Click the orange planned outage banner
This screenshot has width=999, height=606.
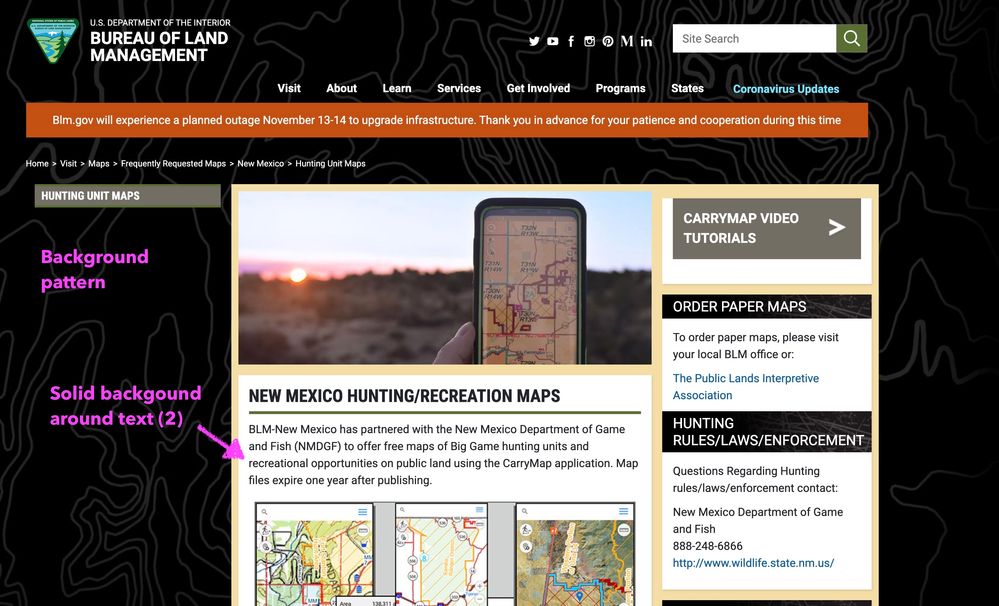[447, 120]
